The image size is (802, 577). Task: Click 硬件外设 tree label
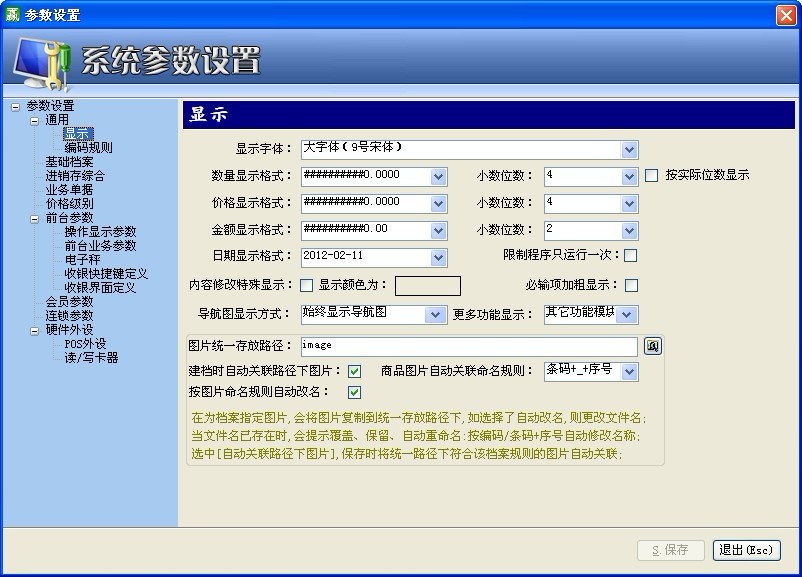(x=70, y=329)
